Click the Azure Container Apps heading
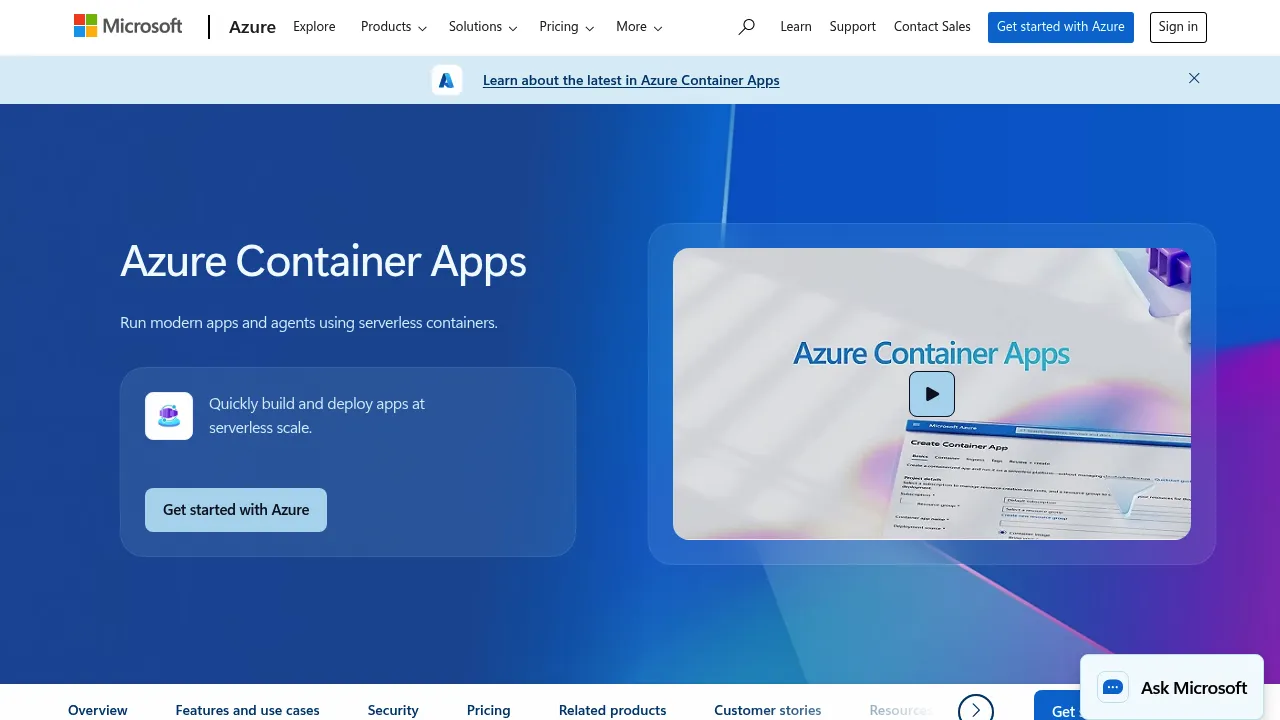The height and width of the screenshot is (720, 1280). click(x=323, y=261)
